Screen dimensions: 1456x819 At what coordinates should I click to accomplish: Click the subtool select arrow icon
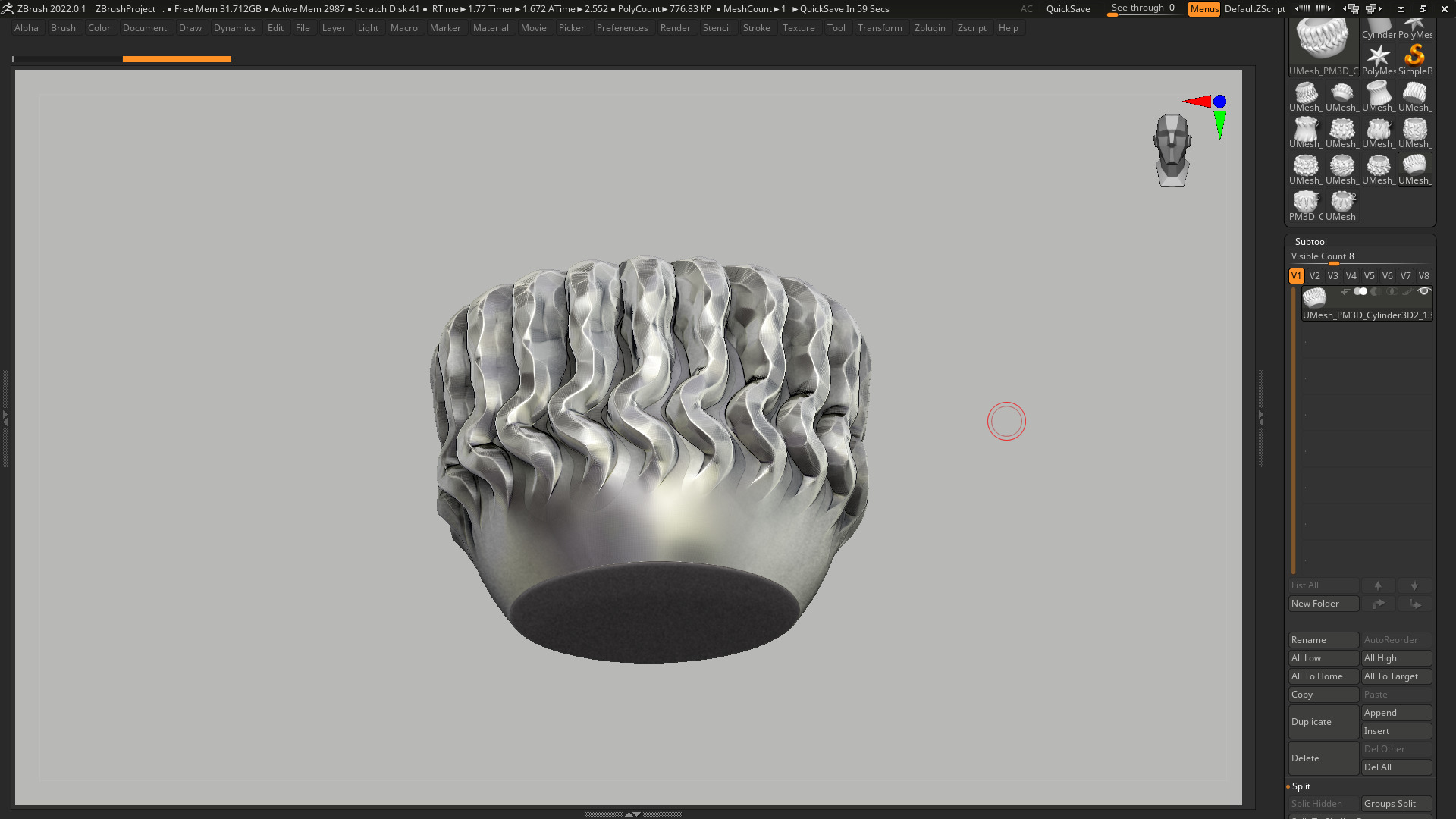tap(1345, 291)
